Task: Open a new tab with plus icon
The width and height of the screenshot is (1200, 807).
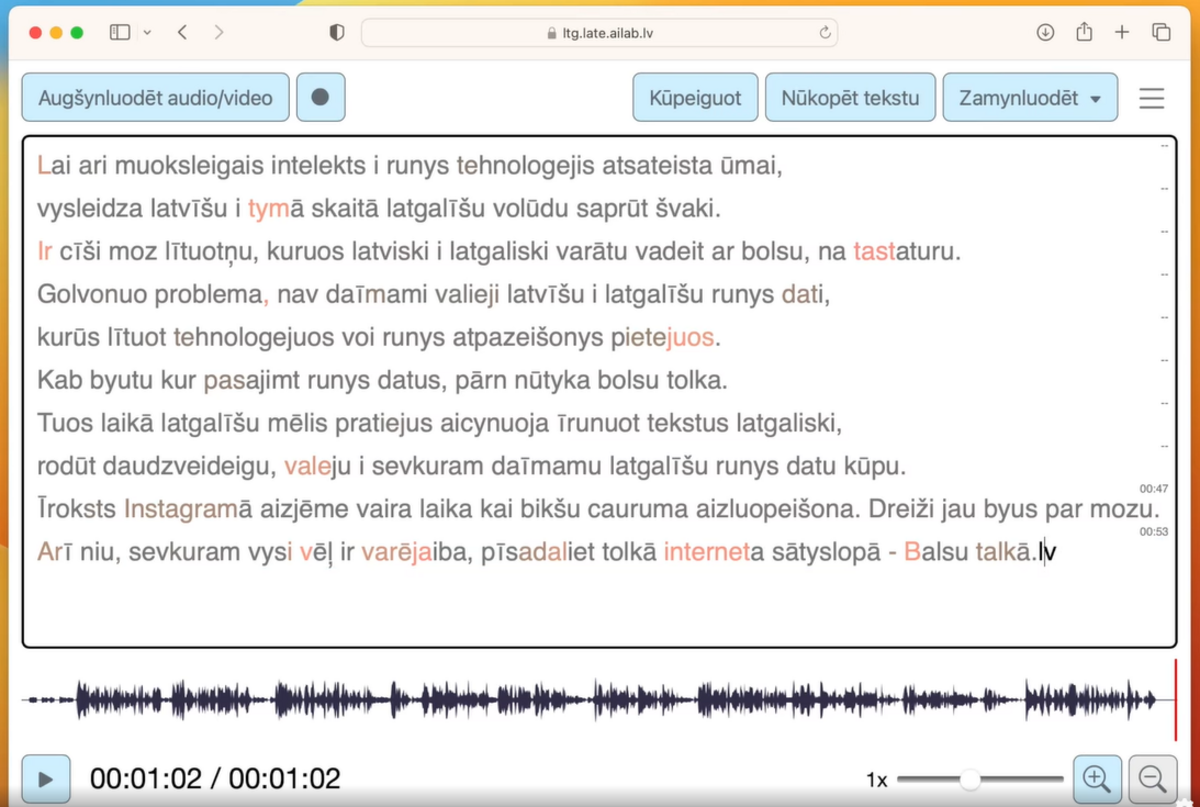Action: pyautogui.click(x=1122, y=32)
